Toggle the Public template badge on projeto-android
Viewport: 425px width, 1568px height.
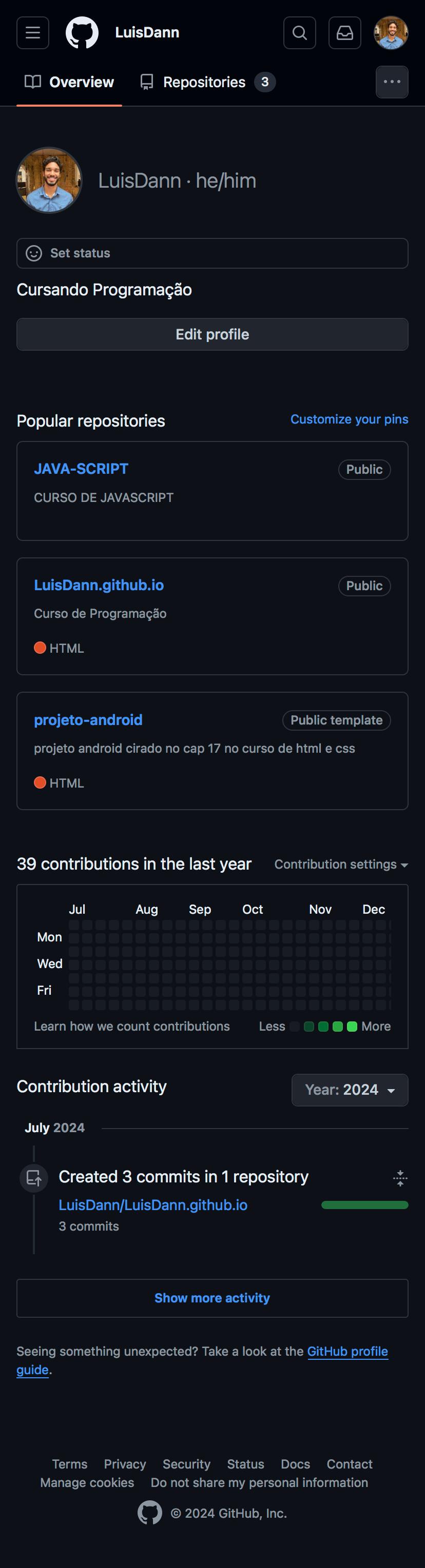[336, 720]
